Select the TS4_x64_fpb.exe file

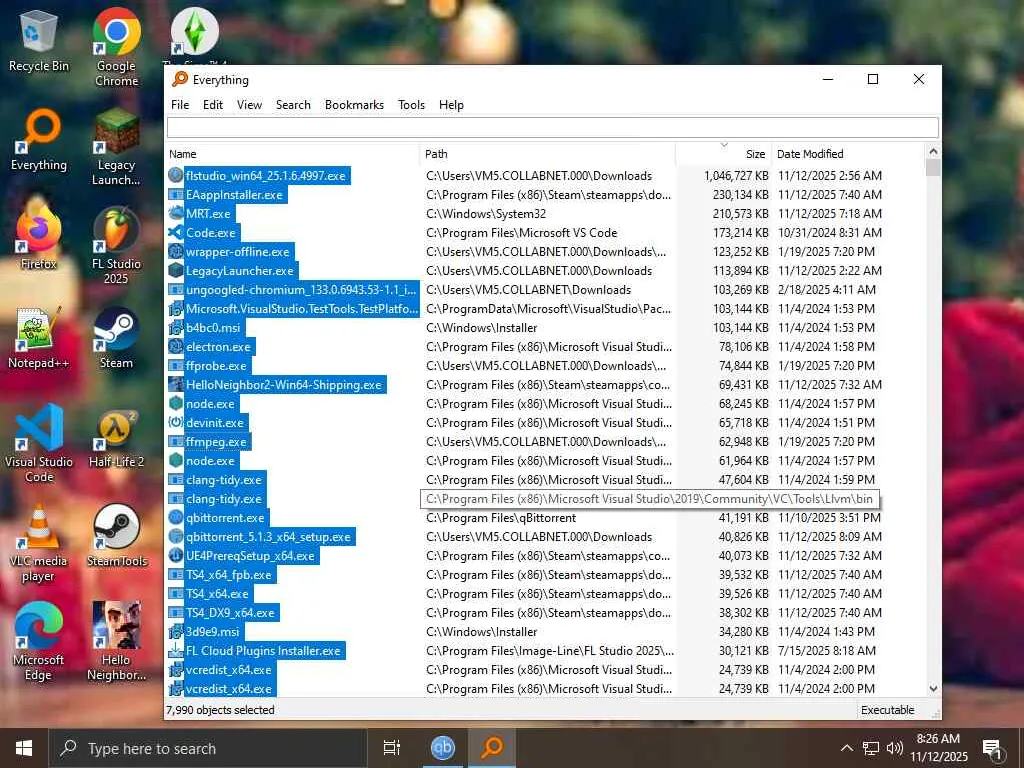(x=229, y=575)
